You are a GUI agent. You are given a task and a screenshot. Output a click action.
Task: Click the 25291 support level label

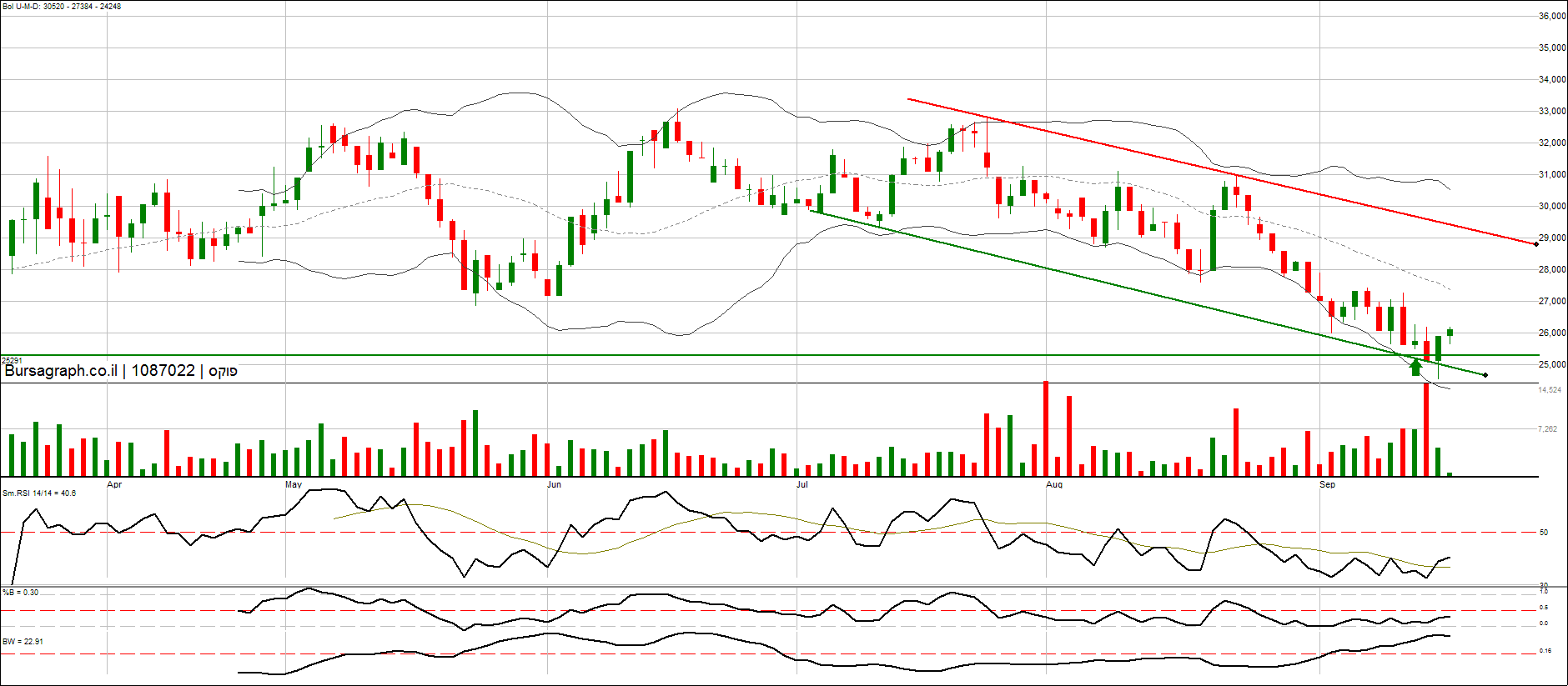(x=12, y=360)
